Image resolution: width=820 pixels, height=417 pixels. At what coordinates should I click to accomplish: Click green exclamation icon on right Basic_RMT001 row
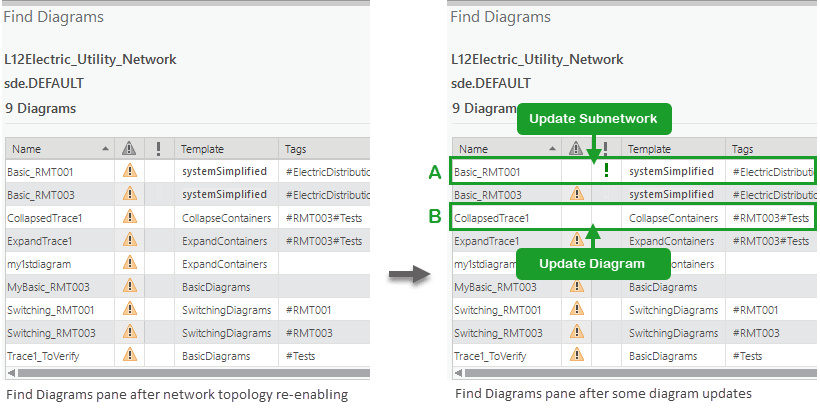[x=606, y=171]
